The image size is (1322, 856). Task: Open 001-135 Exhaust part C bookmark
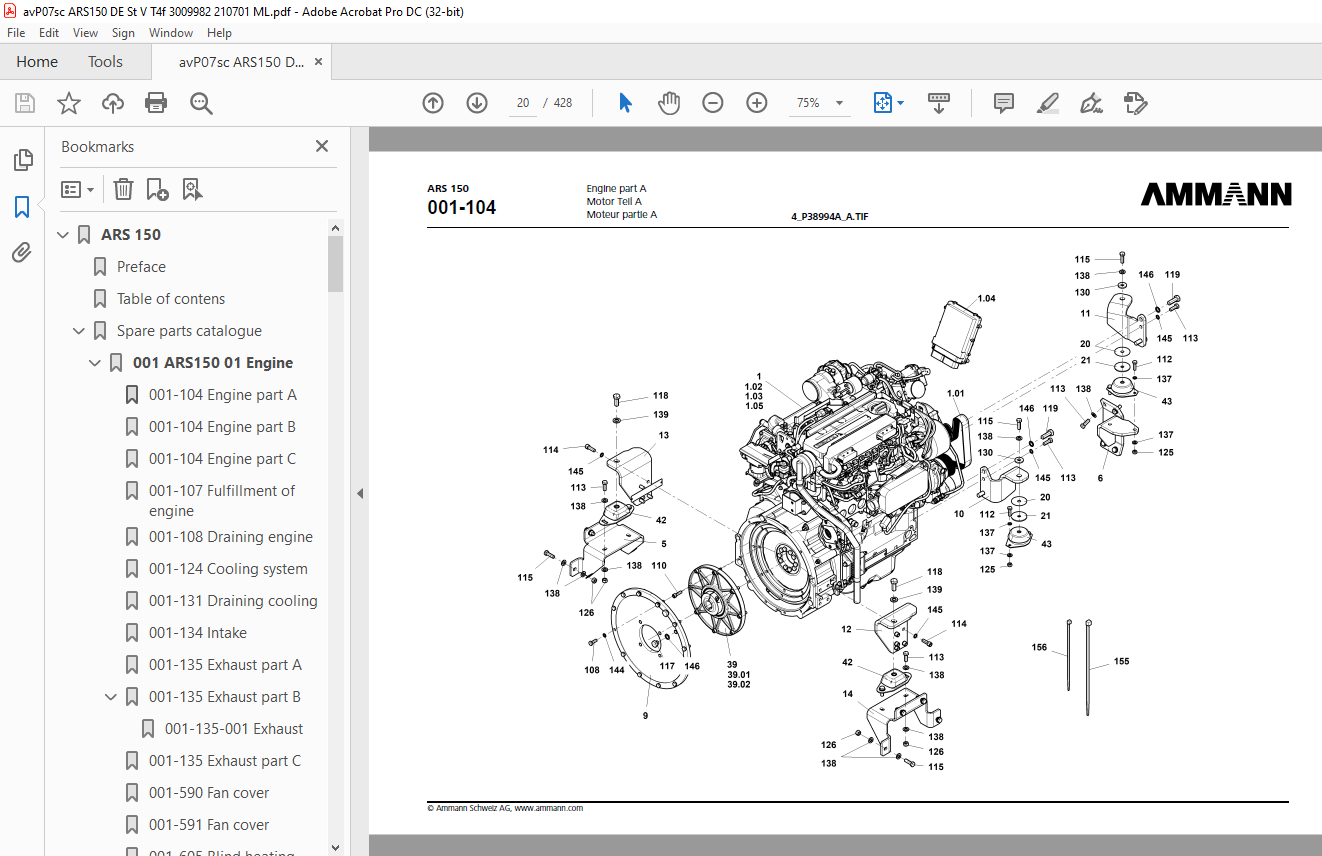tap(225, 761)
